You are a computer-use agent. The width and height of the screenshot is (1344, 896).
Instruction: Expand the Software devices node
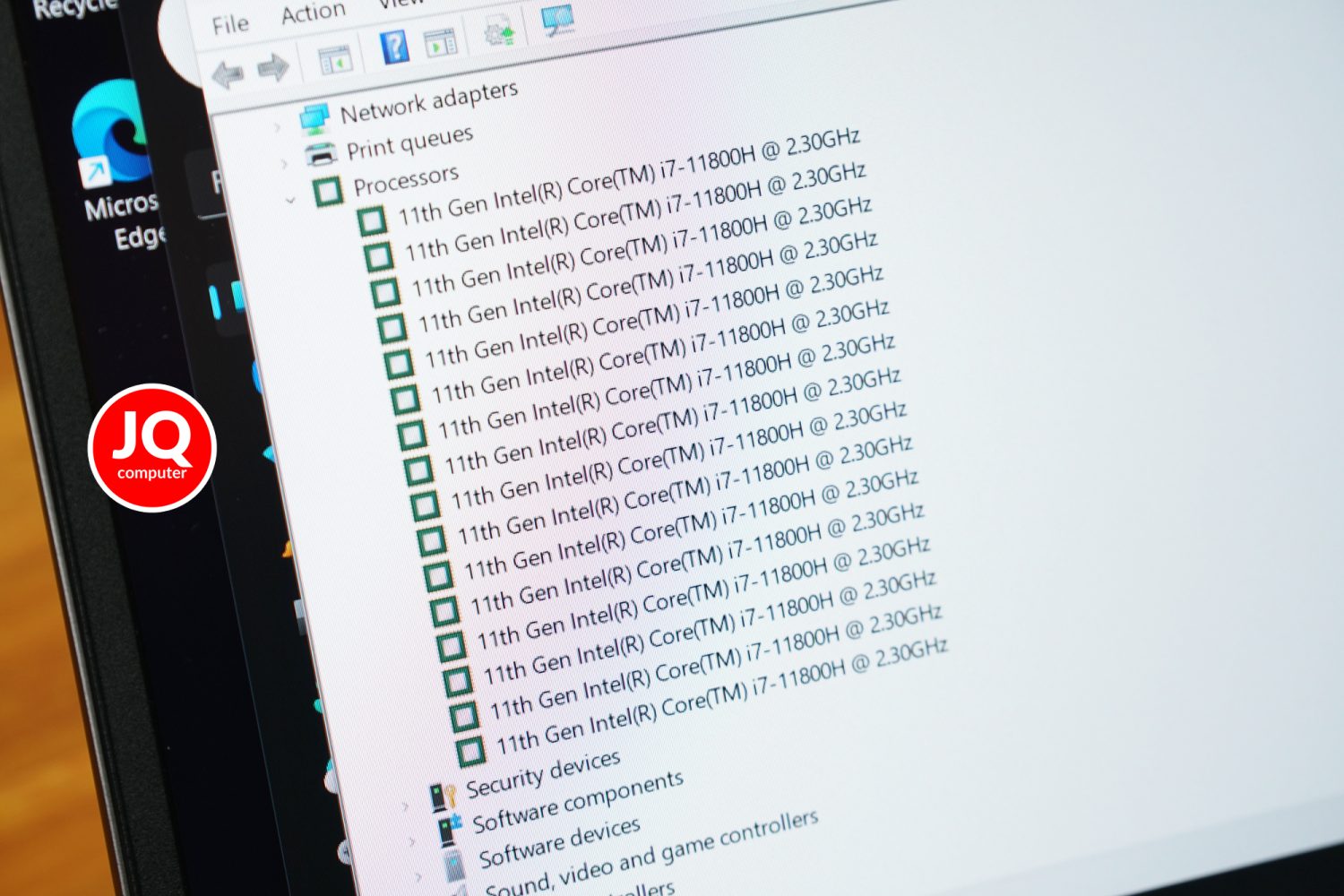click(x=418, y=875)
